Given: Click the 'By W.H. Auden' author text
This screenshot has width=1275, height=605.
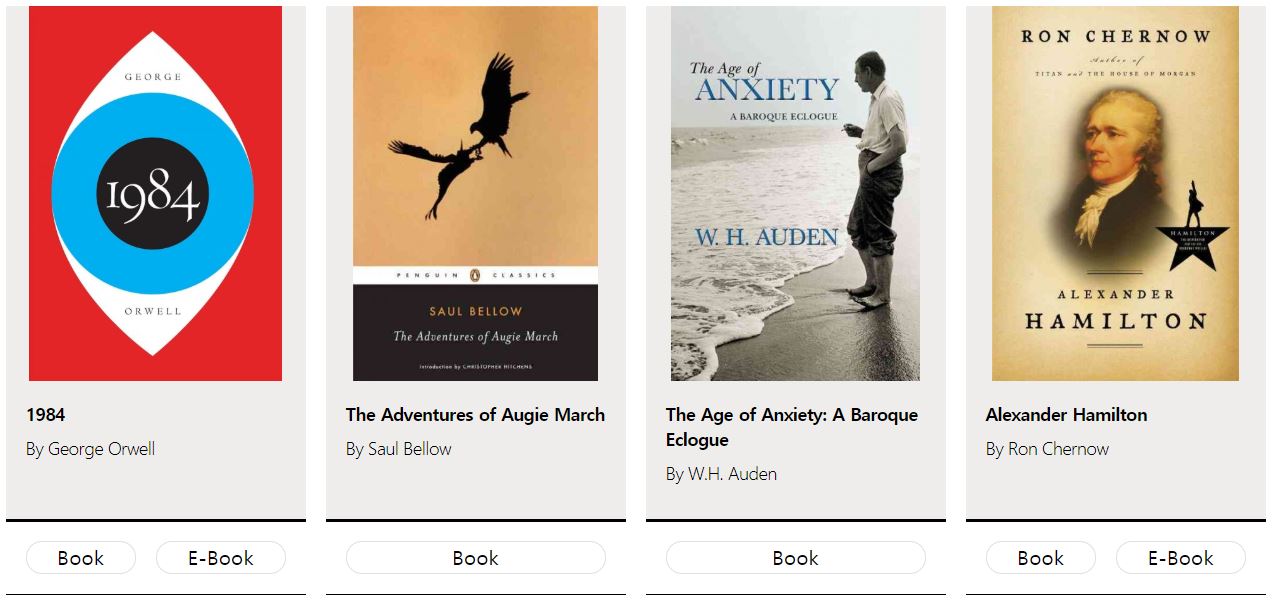Looking at the screenshot, I should (721, 474).
